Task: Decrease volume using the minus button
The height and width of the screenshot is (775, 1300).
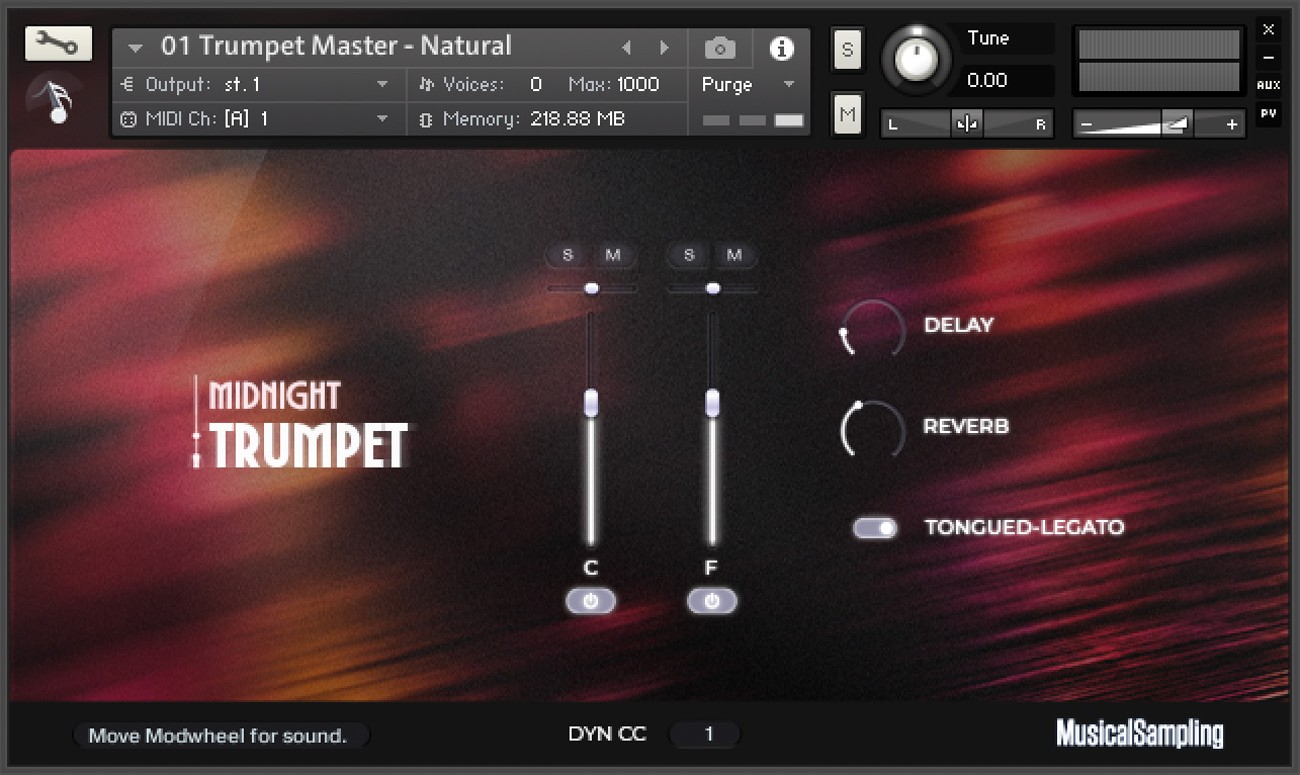Action: 1087,125
